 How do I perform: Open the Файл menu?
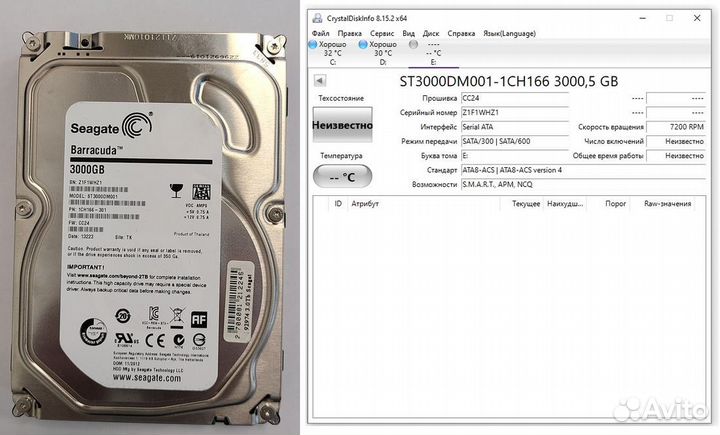(321, 34)
